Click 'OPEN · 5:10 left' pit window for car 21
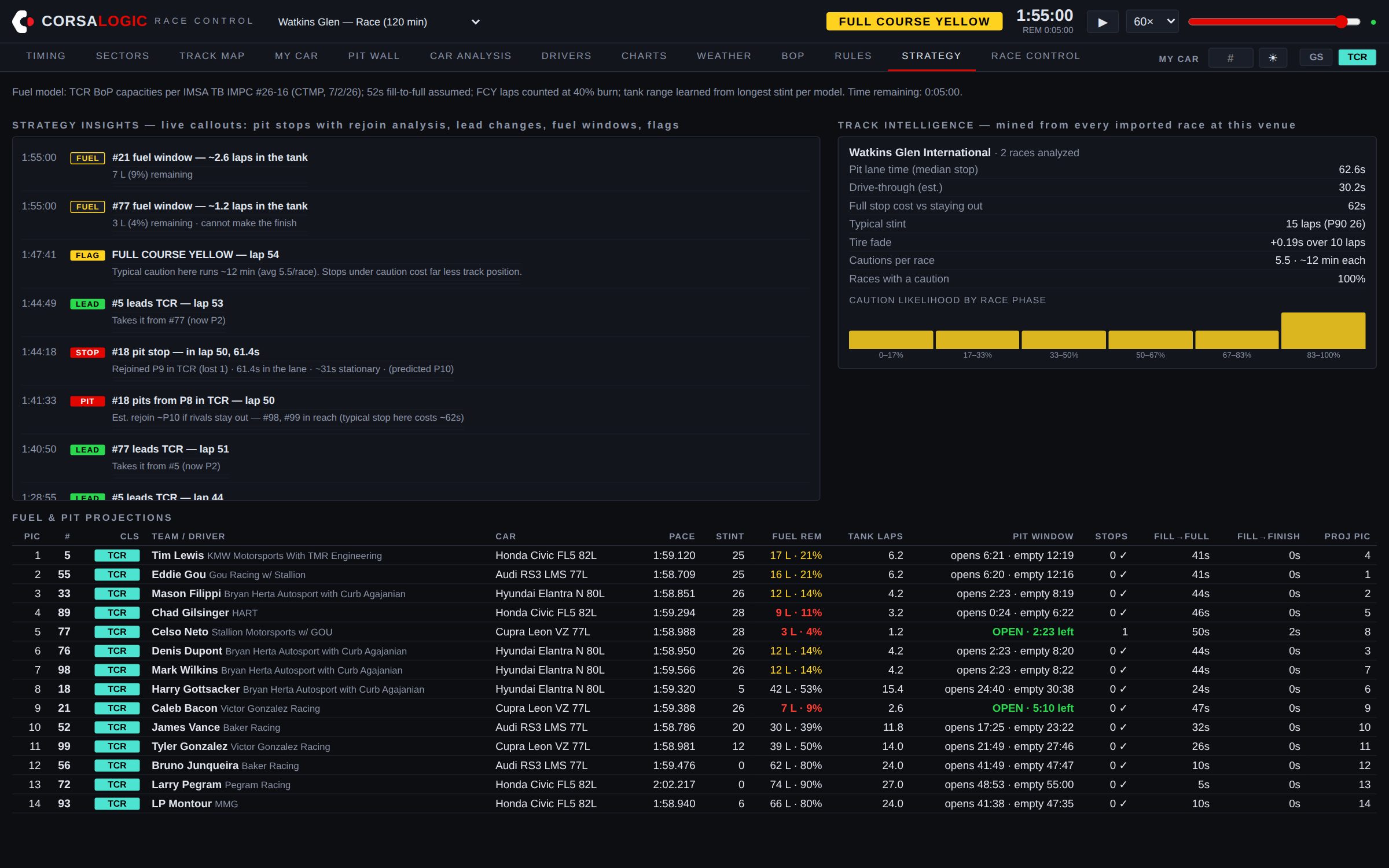The image size is (1389, 868). [x=1032, y=708]
